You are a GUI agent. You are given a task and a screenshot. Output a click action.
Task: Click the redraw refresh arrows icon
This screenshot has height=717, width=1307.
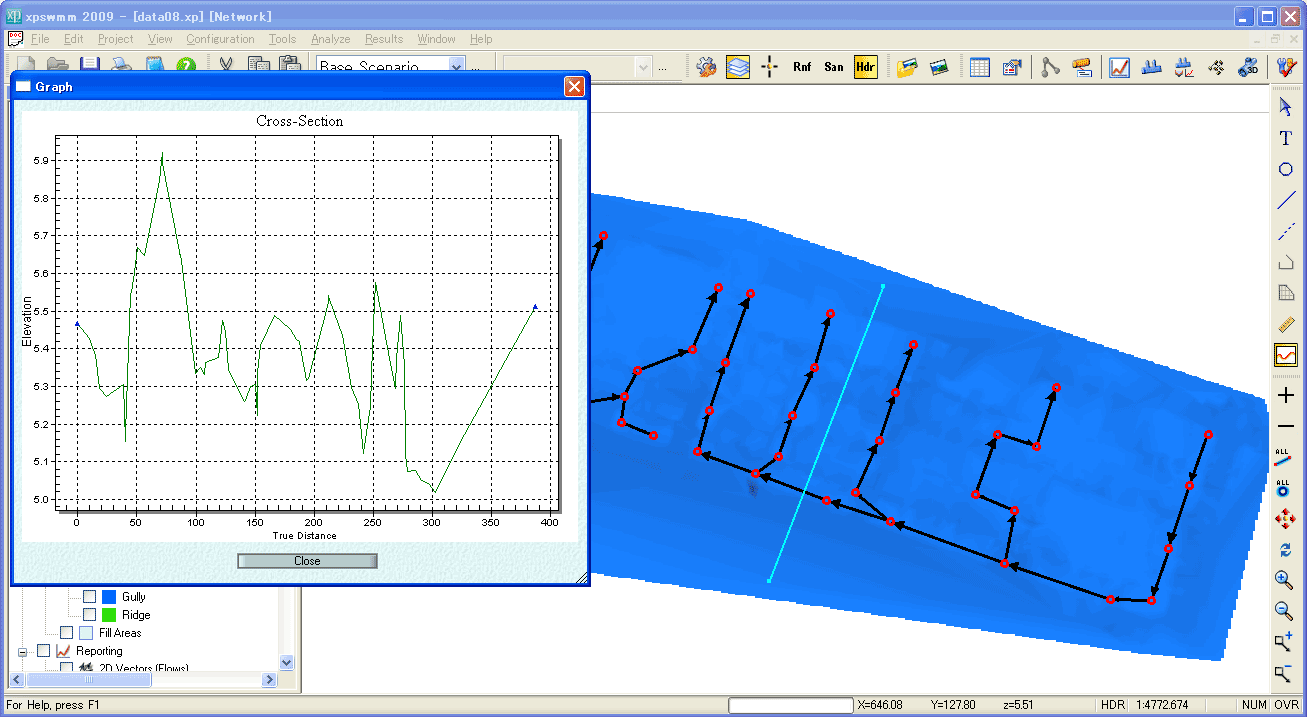click(x=1286, y=550)
